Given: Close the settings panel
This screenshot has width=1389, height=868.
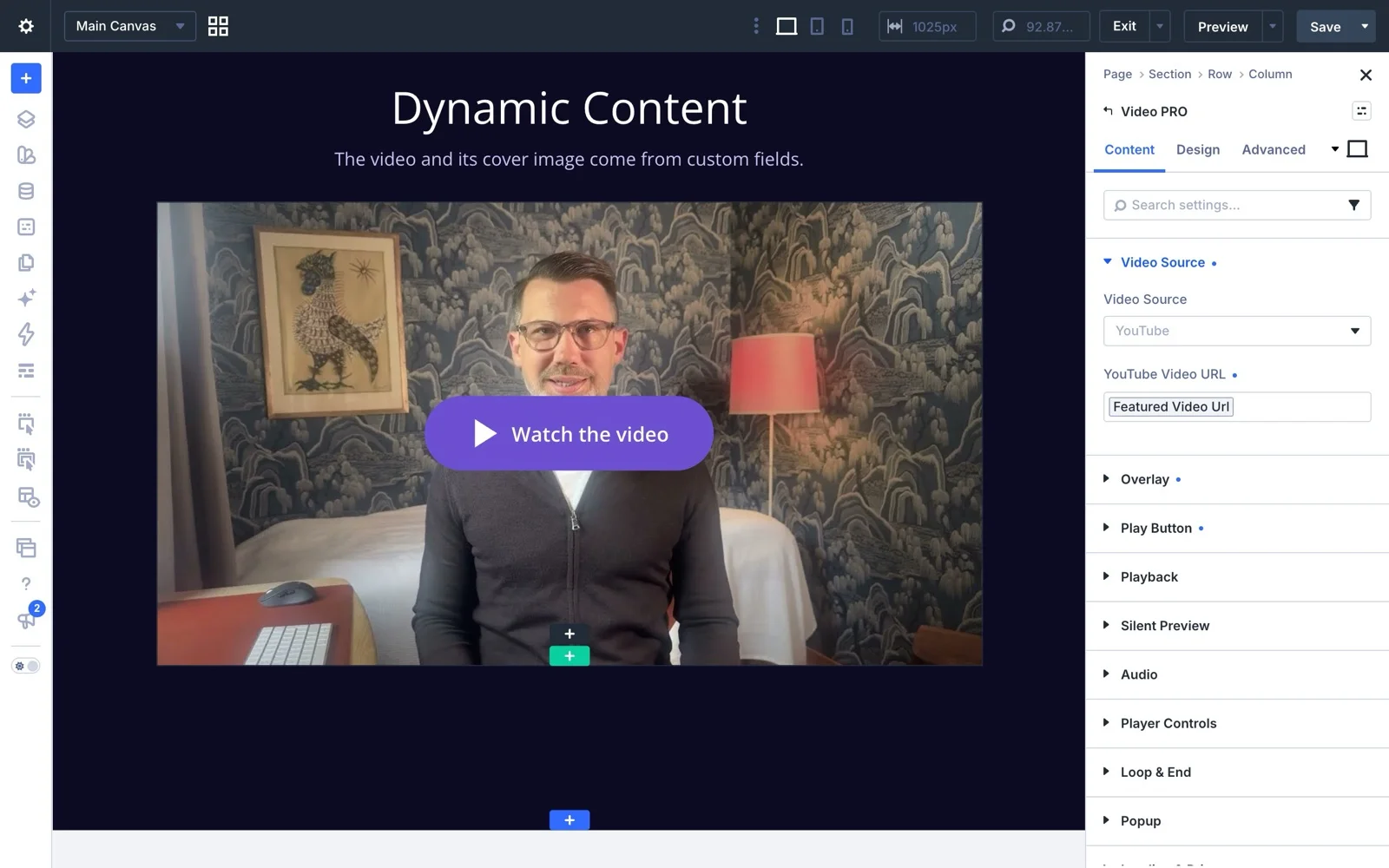Looking at the screenshot, I should 1366,75.
